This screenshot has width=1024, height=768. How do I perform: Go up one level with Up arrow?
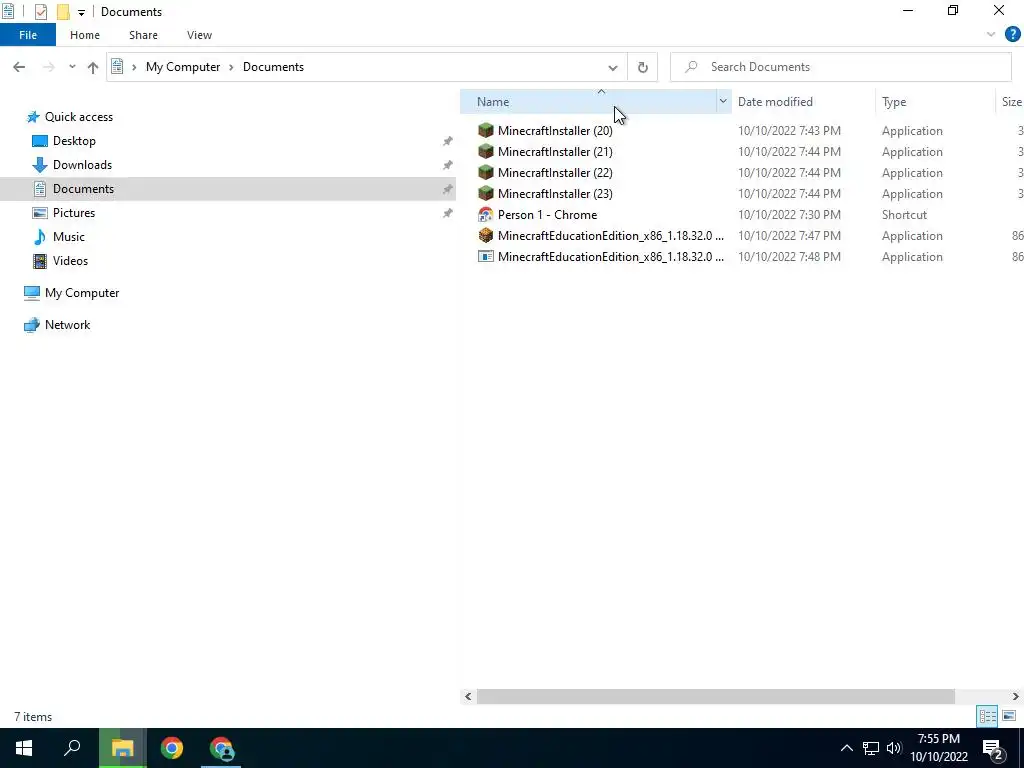[93, 67]
